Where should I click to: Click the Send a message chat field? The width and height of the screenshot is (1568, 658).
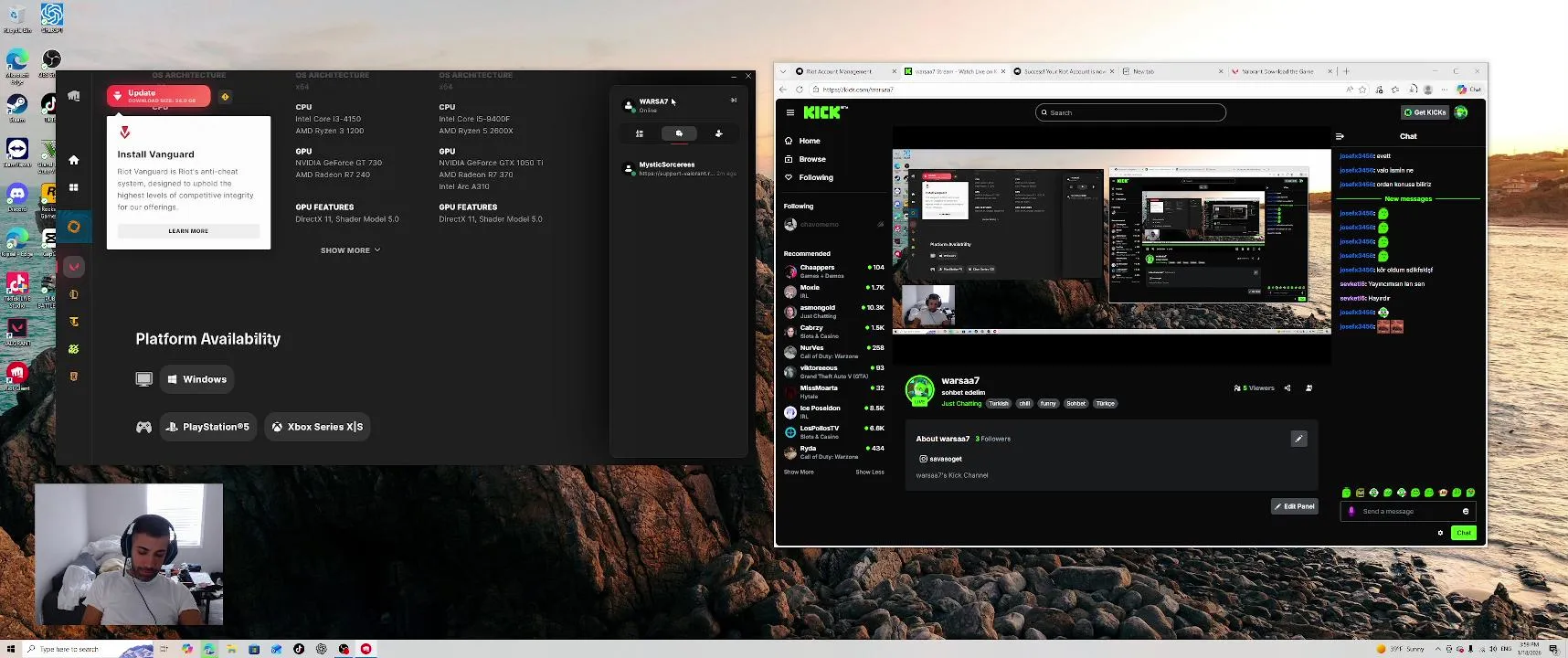point(1407,512)
